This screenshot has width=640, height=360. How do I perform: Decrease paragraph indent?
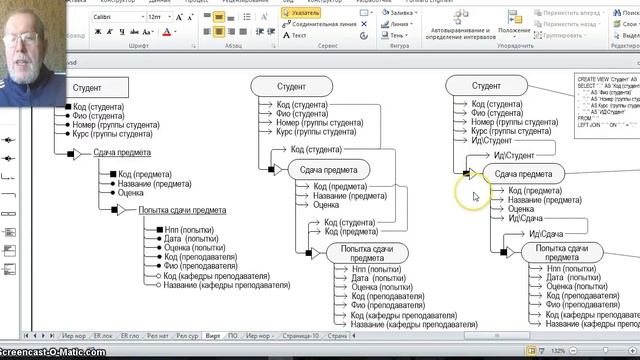260,31
